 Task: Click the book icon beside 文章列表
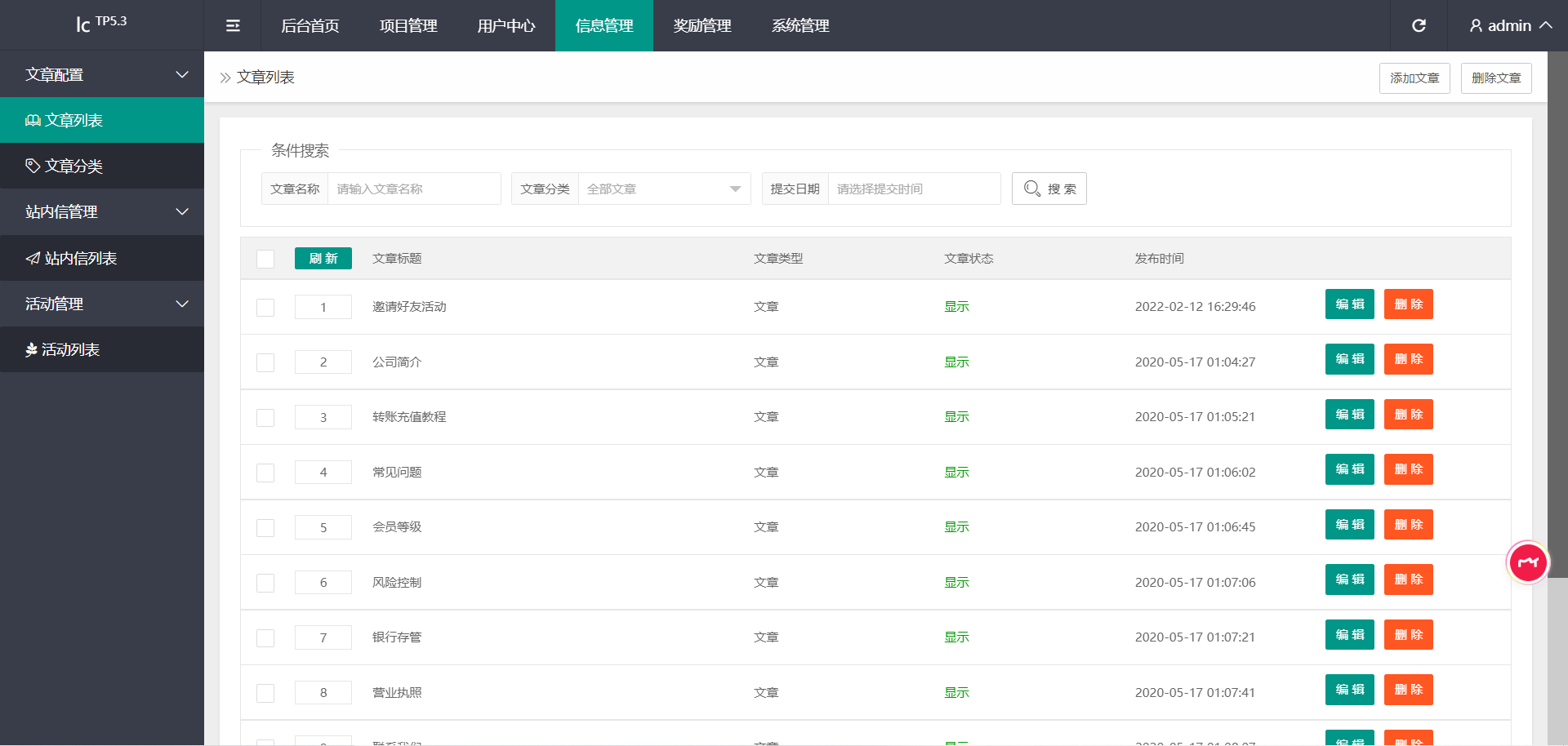(33, 121)
